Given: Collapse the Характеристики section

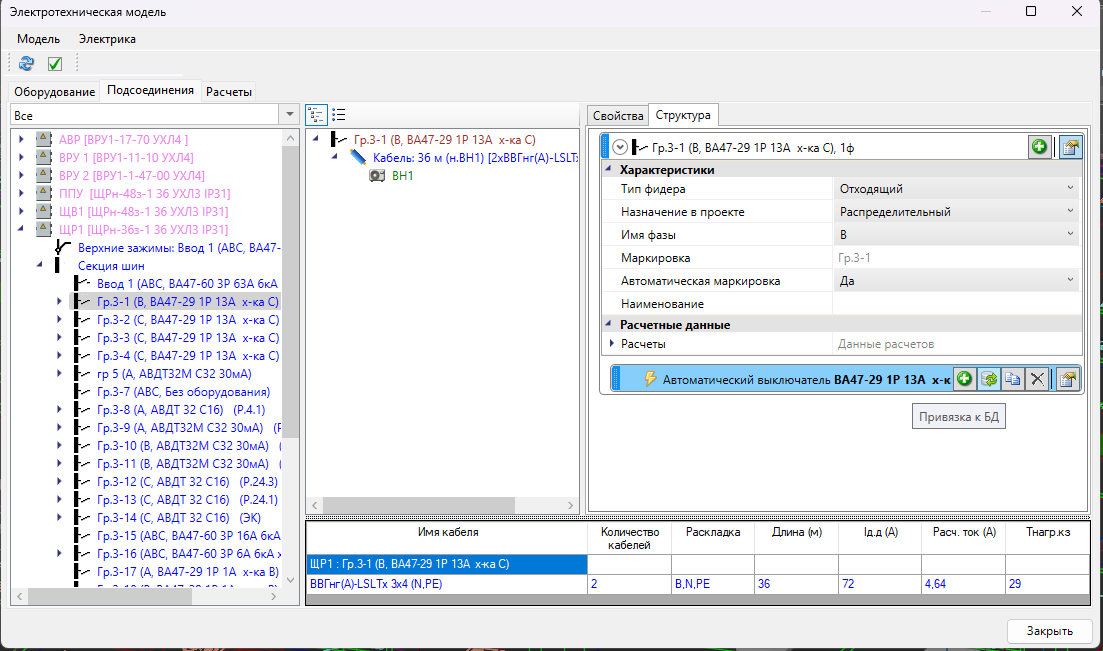Looking at the screenshot, I should coord(608,170).
